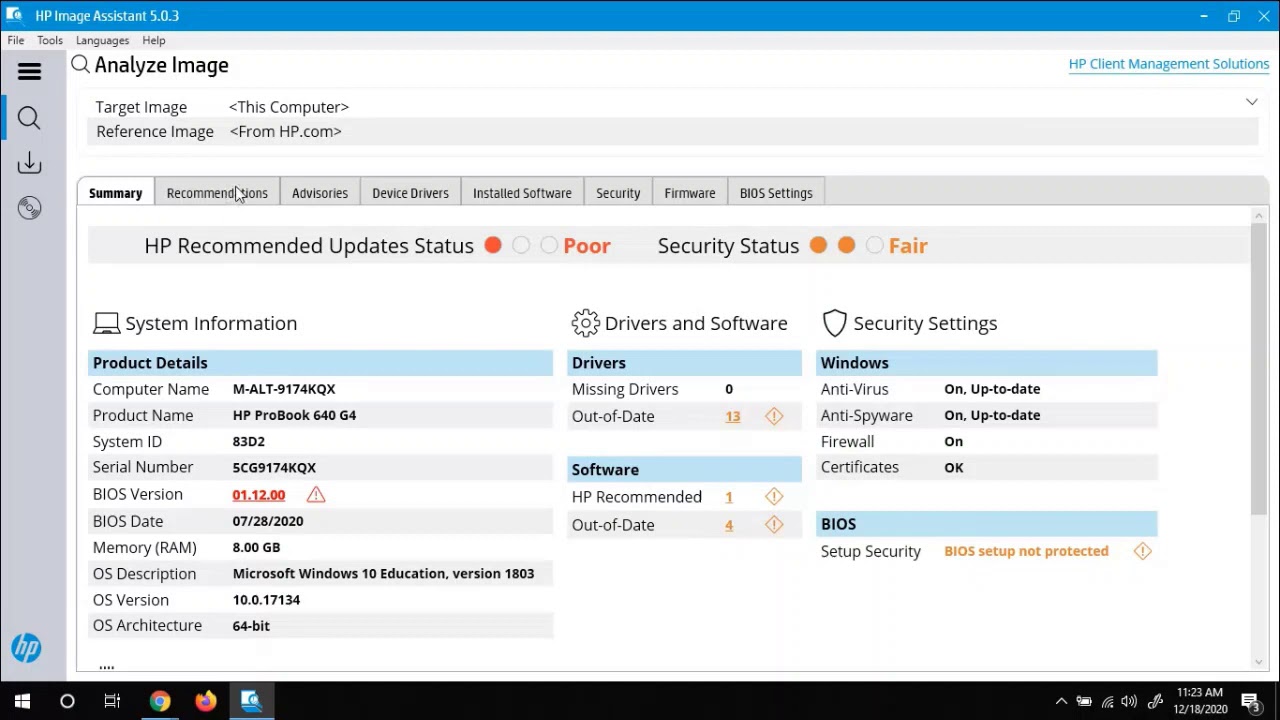Launch Chrome from the taskbar
The height and width of the screenshot is (720, 1280).
[160, 701]
